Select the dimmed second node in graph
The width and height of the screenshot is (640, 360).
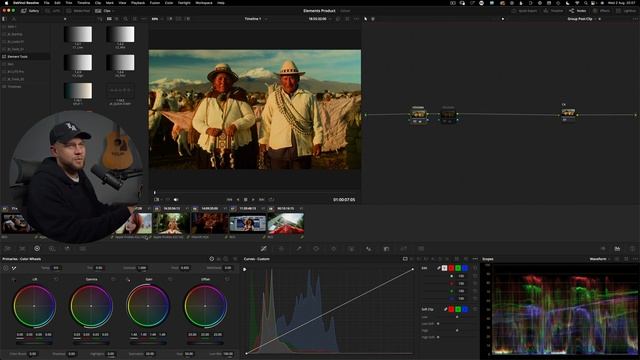point(448,115)
